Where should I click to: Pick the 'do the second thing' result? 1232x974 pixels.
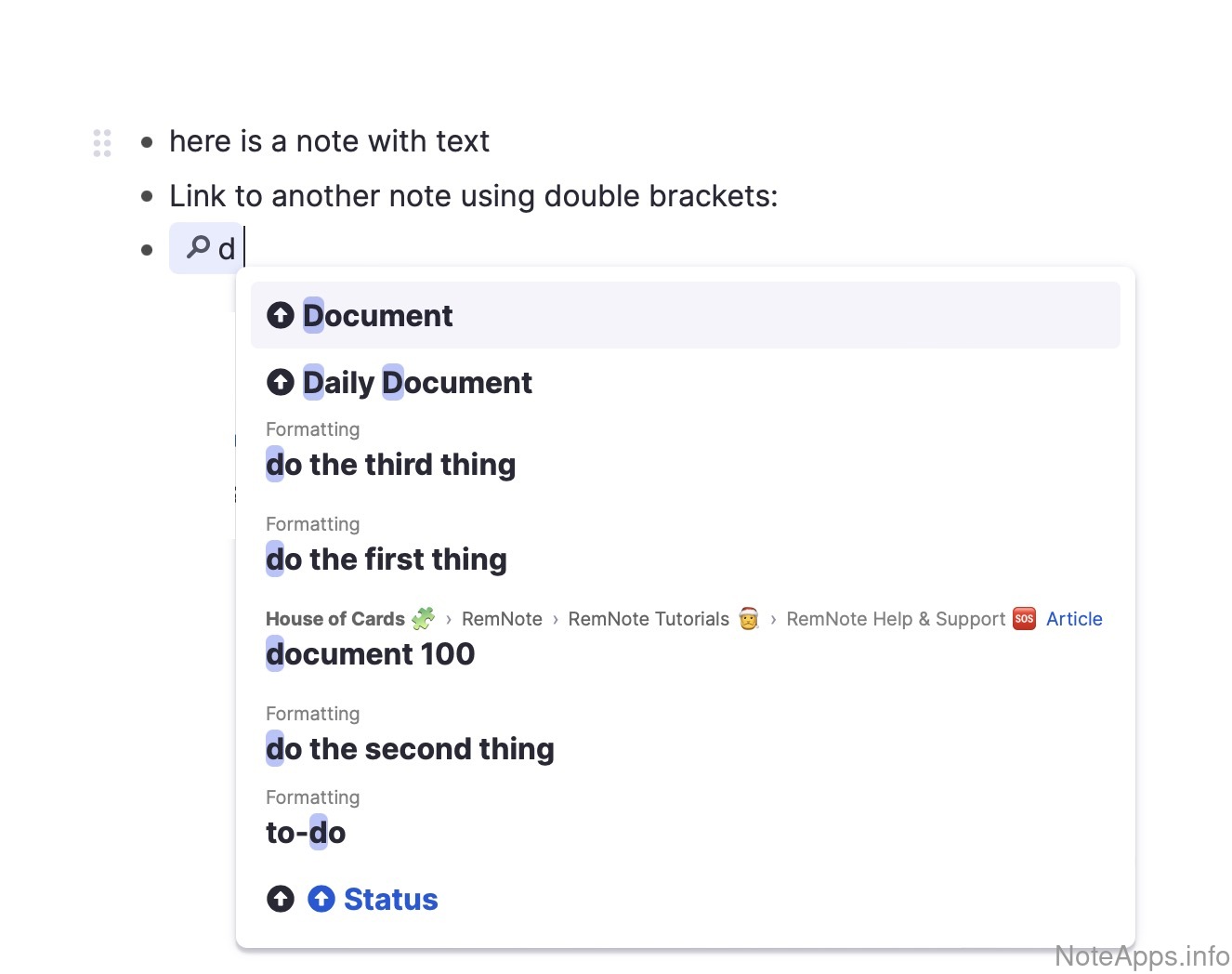410,749
